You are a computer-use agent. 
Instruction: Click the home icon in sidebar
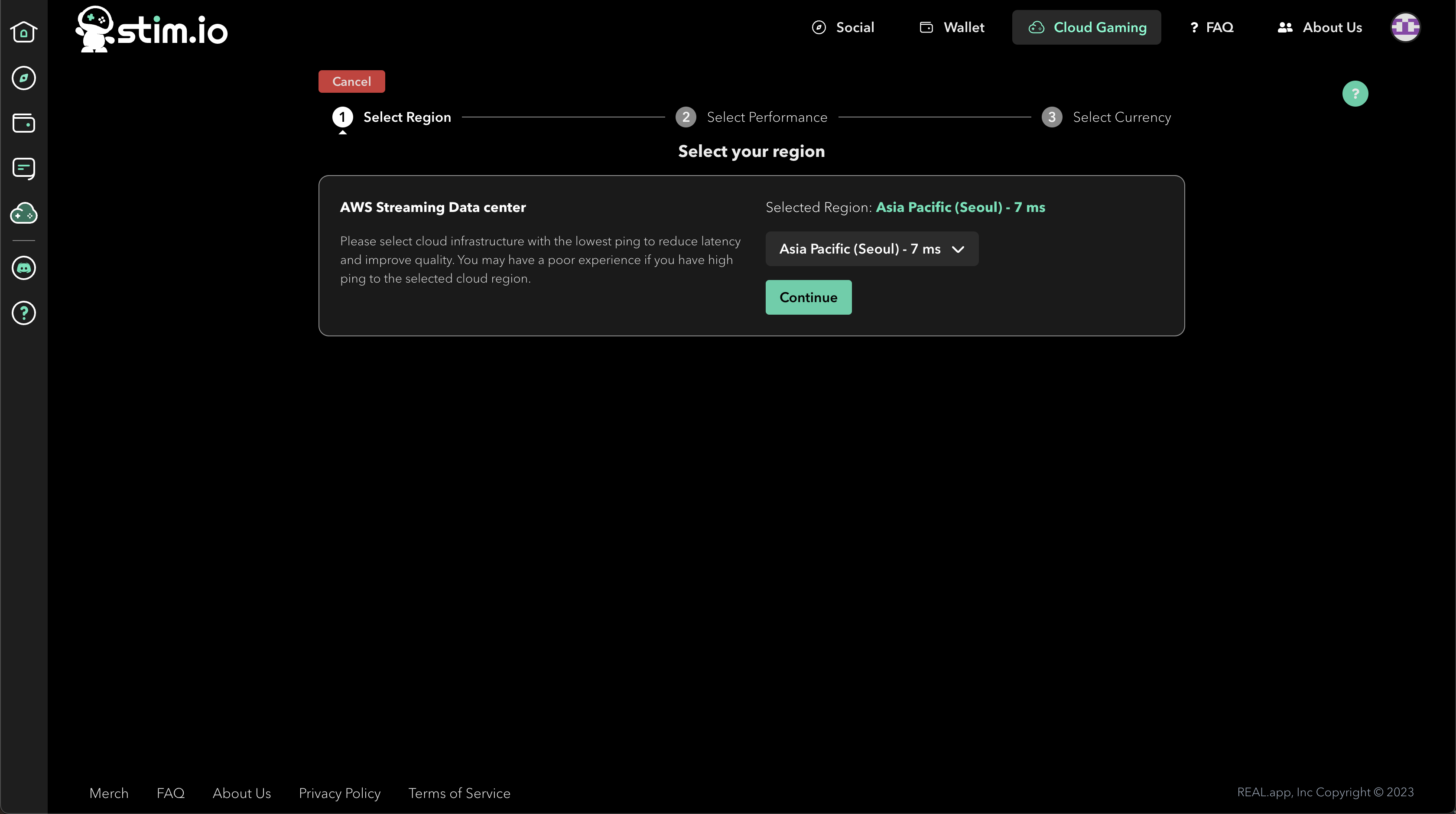click(24, 32)
